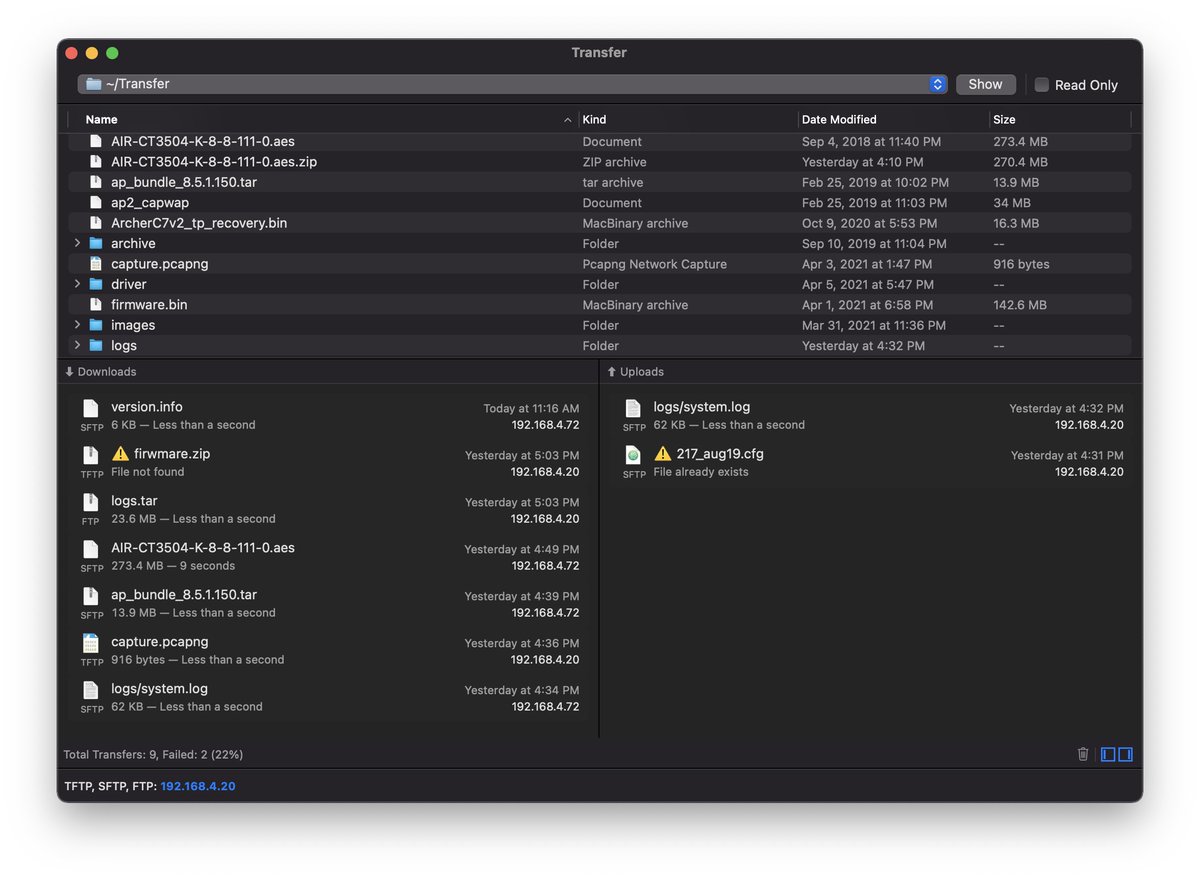Click the archive folder icon
Image resolution: width=1200 pixels, height=878 pixels.
[x=96, y=243]
